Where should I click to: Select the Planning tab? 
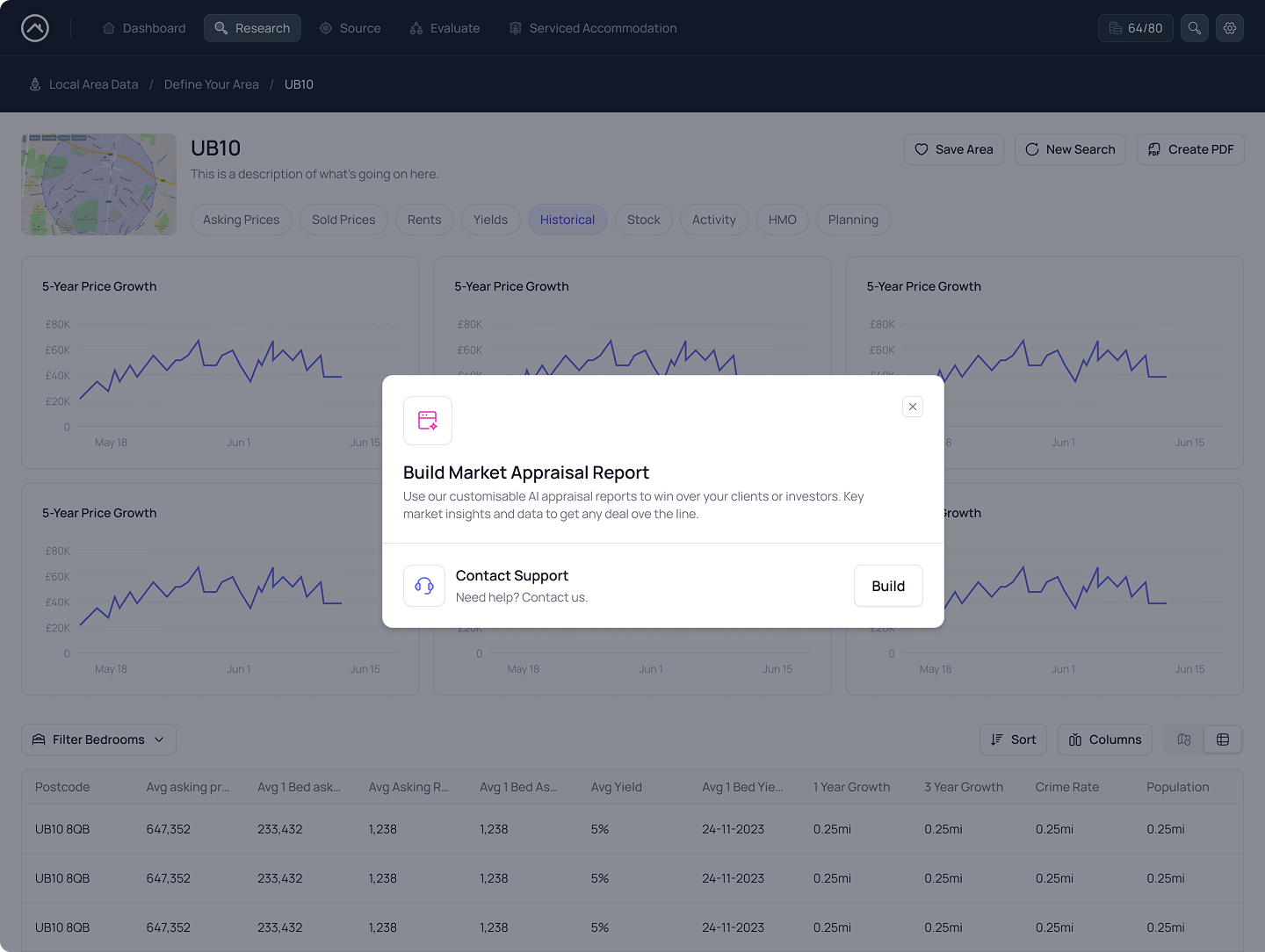[x=853, y=220]
